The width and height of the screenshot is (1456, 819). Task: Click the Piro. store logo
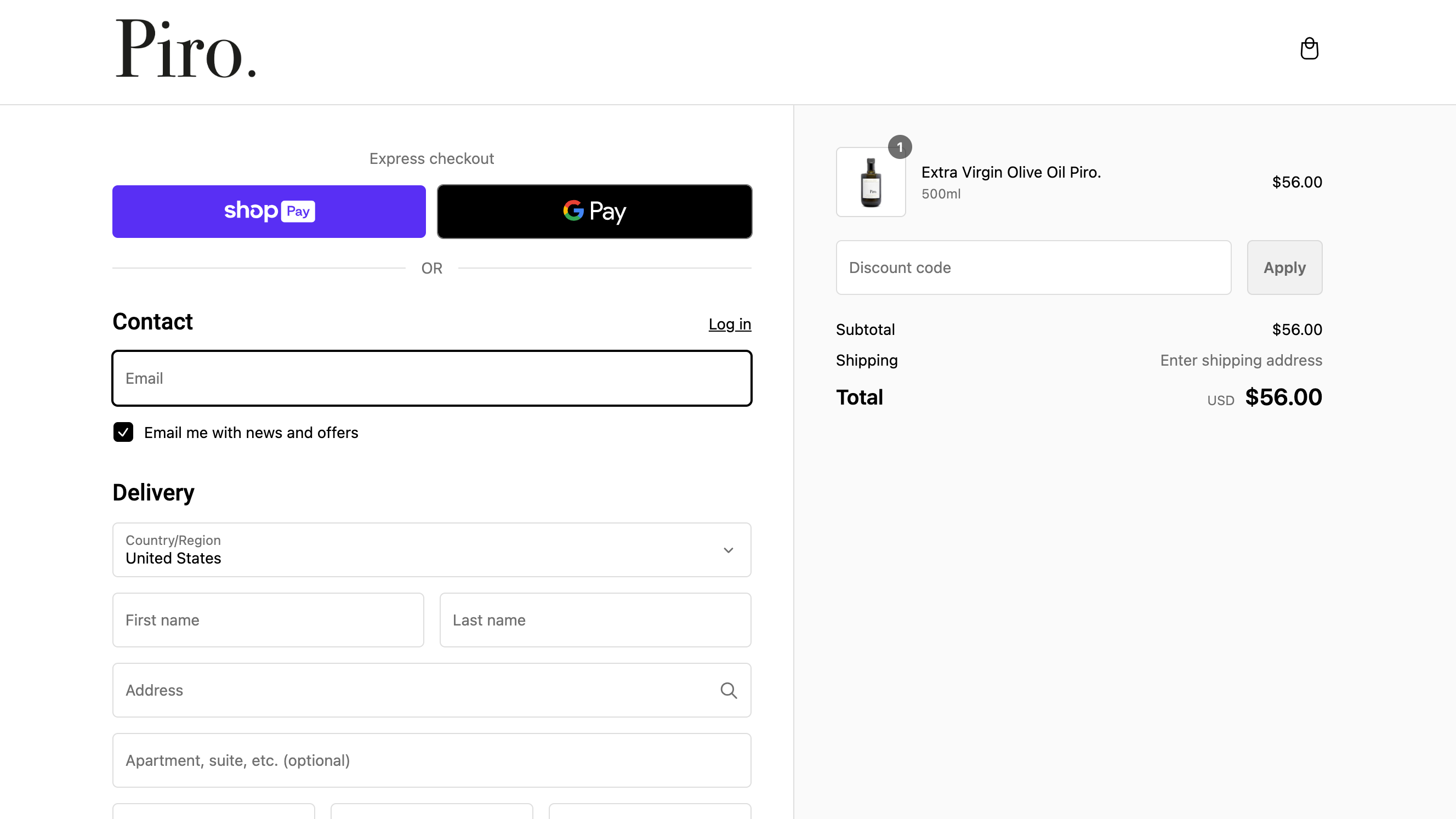(186, 49)
